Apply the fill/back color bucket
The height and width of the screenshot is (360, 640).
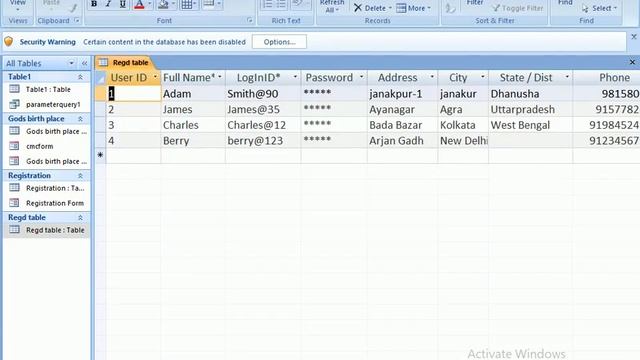pyautogui.click(x=163, y=4)
